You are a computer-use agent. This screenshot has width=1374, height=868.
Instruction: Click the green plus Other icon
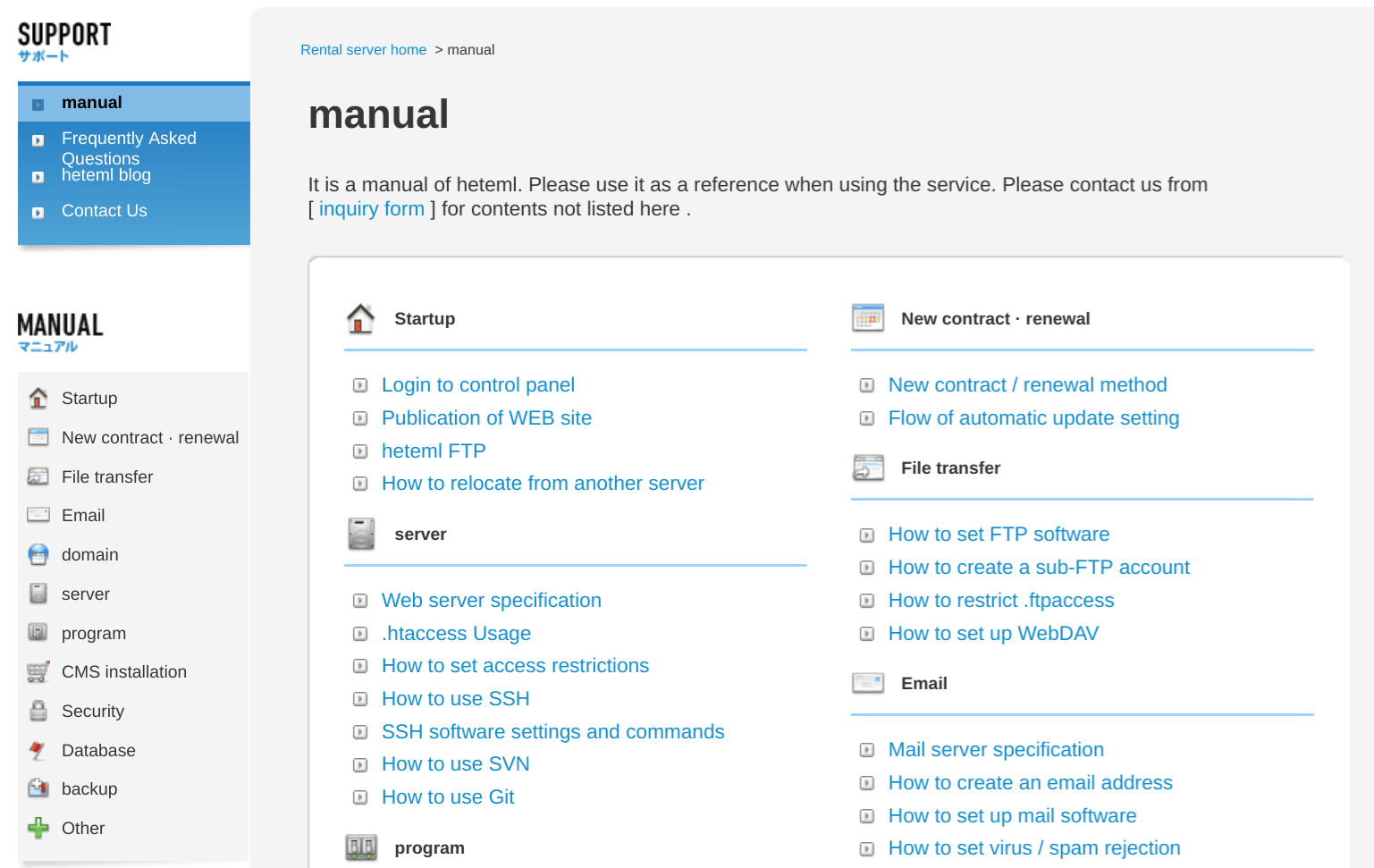pos(38,828)
